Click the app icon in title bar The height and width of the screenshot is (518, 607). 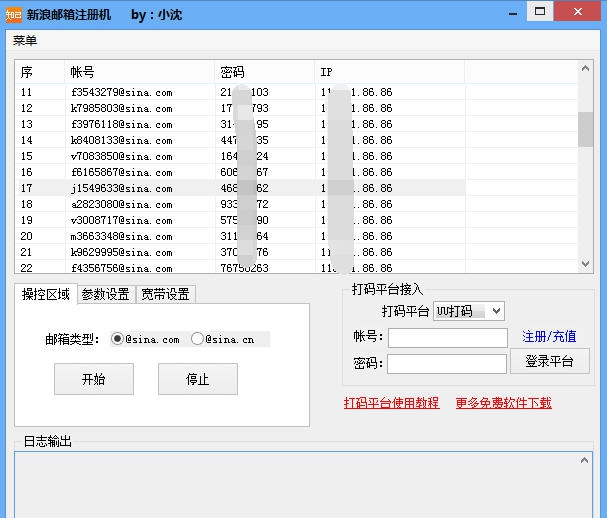[13, 15]
